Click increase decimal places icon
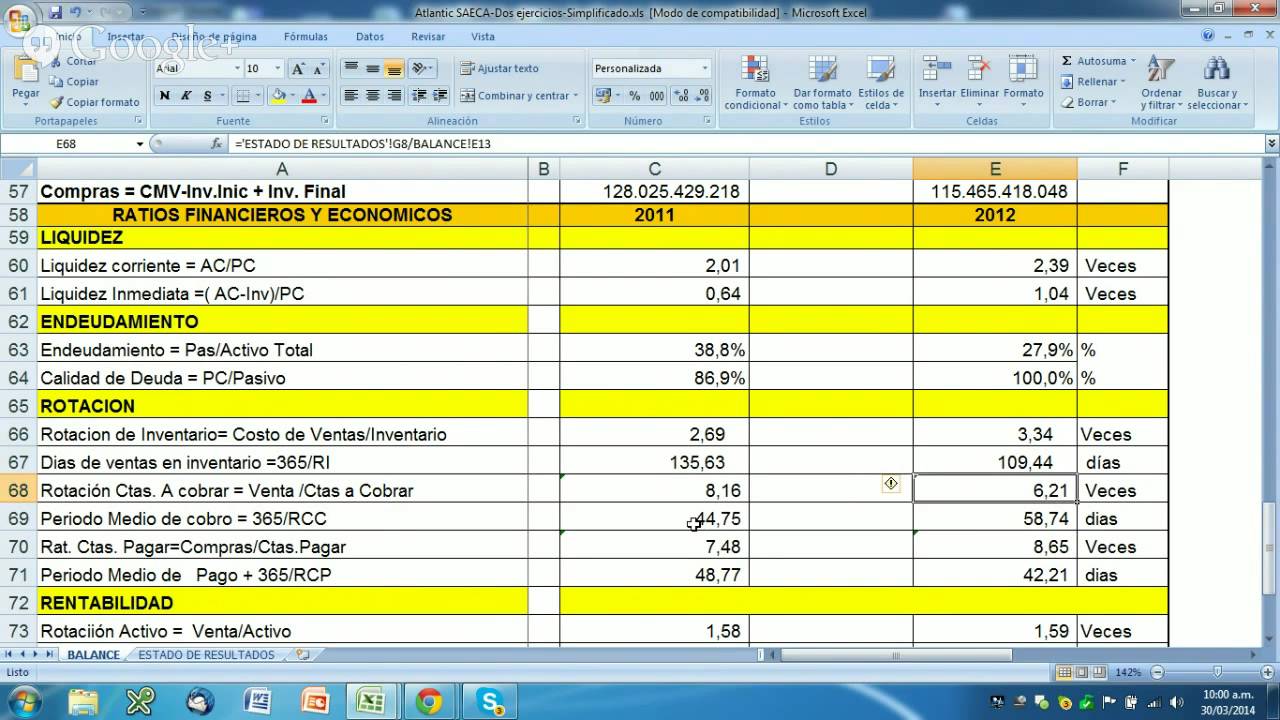1280x720 pixels. 681,96
